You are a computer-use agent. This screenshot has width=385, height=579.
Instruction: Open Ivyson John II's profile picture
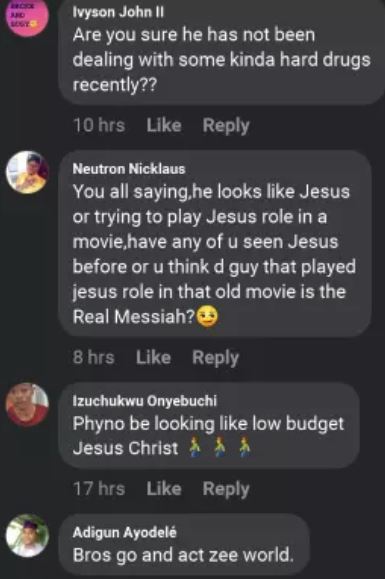(27, 16)
